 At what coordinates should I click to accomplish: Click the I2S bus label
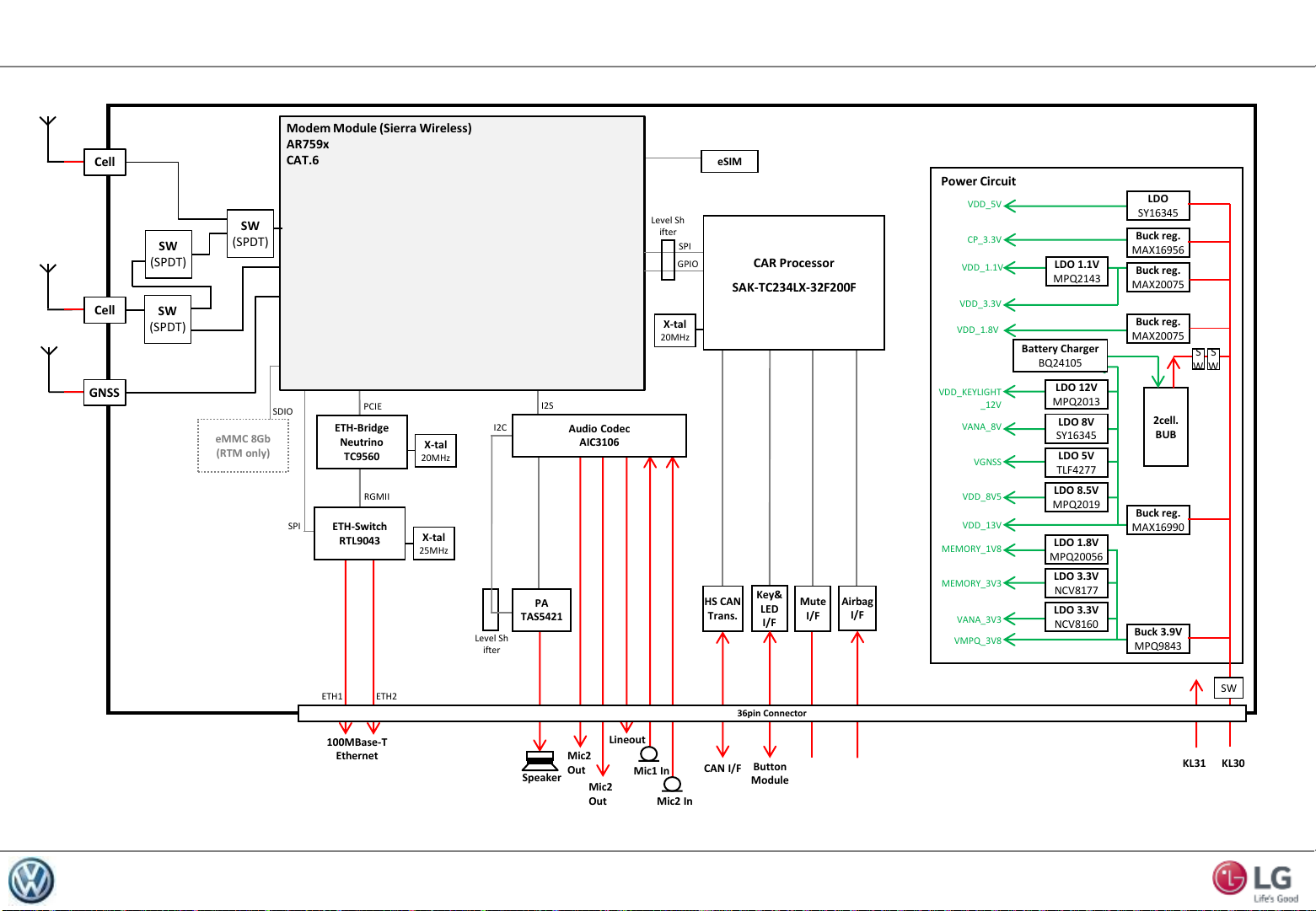coord(547,406)
